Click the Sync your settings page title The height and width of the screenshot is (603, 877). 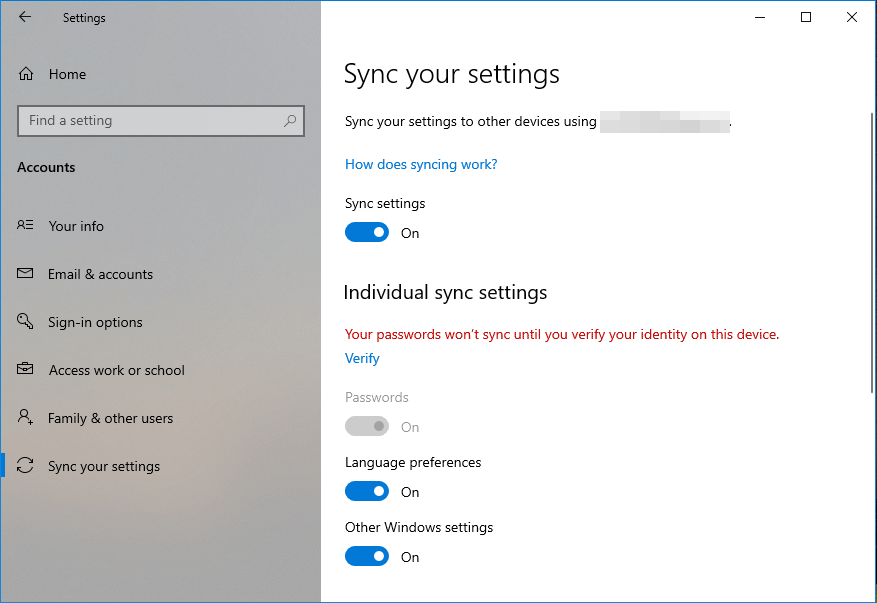click(x=451, y=74)
